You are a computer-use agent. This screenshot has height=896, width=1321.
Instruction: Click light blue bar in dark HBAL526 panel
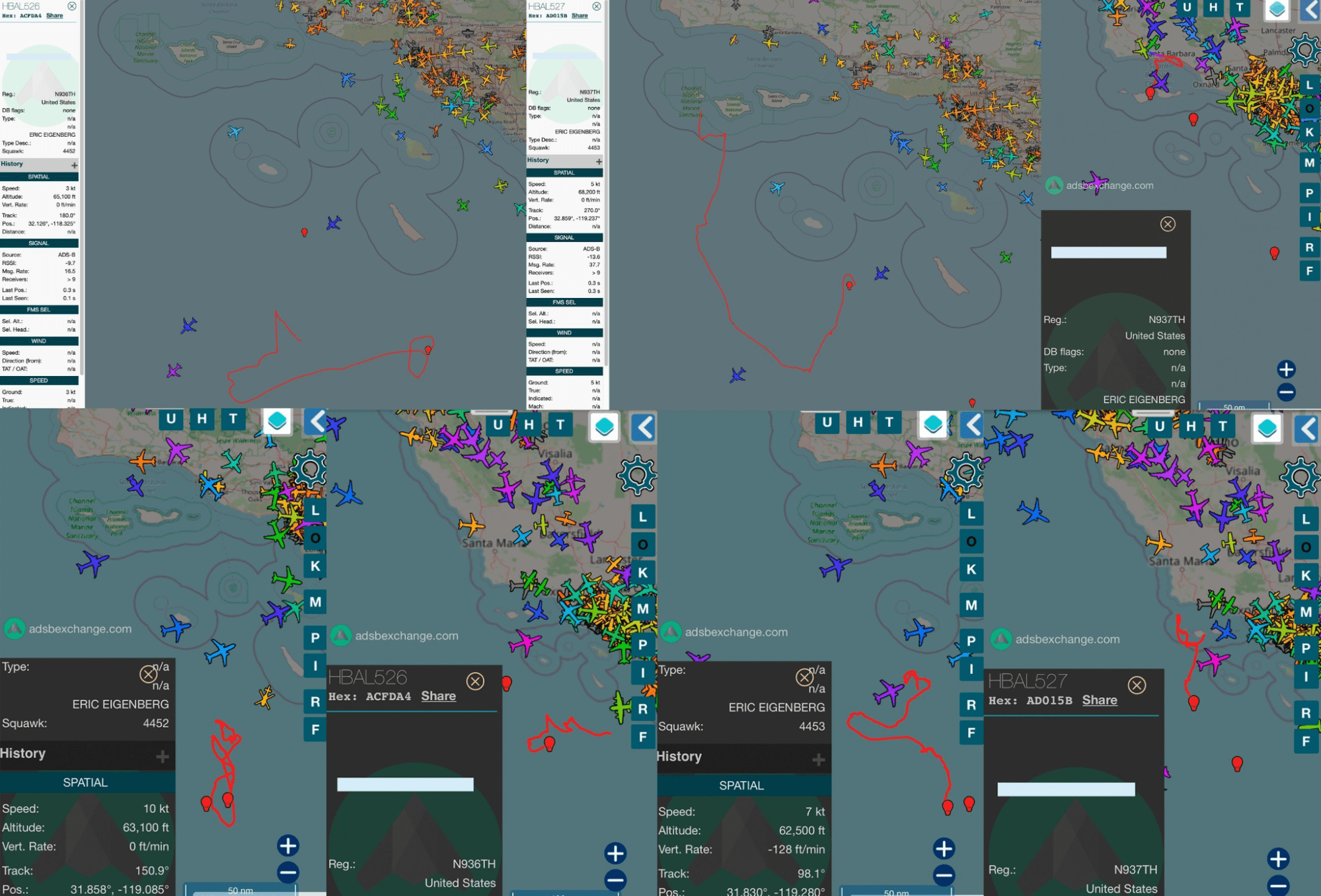click(405, 784)
